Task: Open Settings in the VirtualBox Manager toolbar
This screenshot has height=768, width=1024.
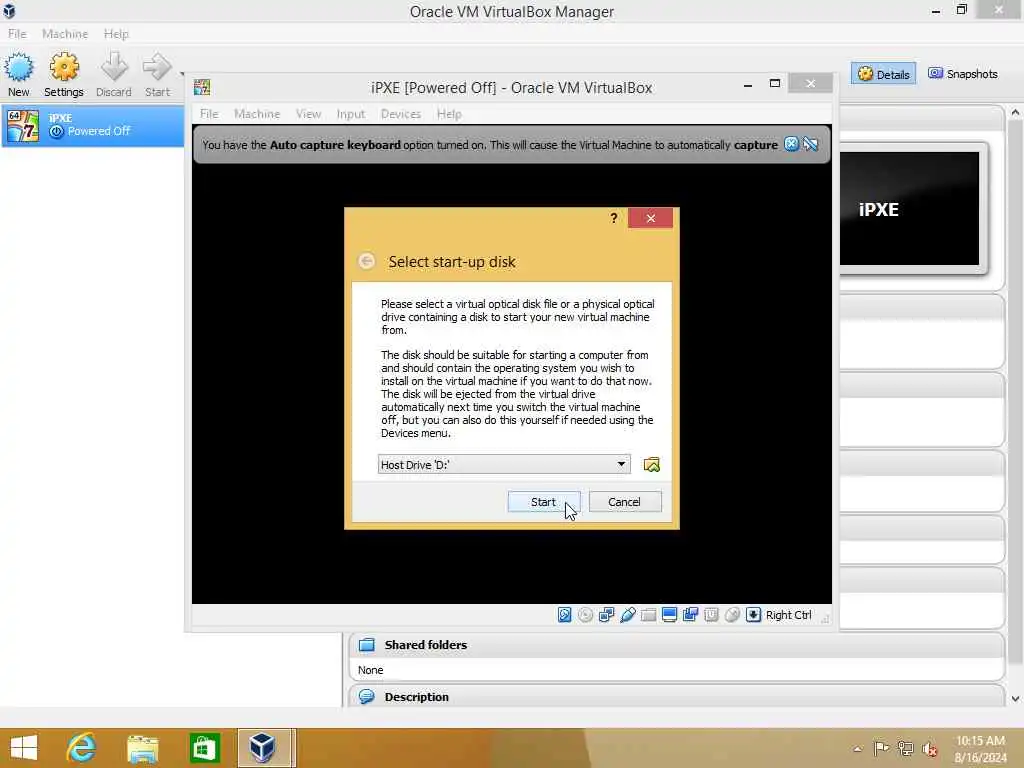Action: pyautogui.click(x=63, y=74)
